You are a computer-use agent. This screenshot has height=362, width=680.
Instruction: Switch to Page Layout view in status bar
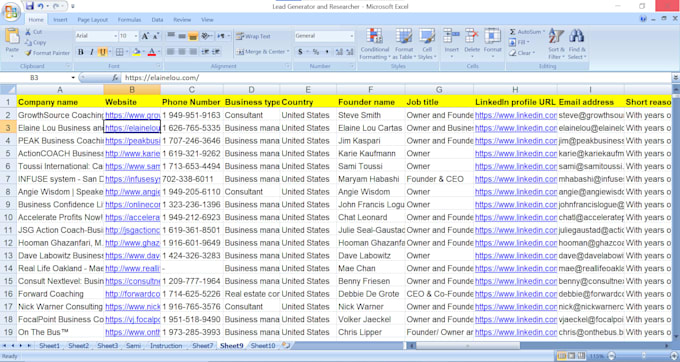click(572, 356)
